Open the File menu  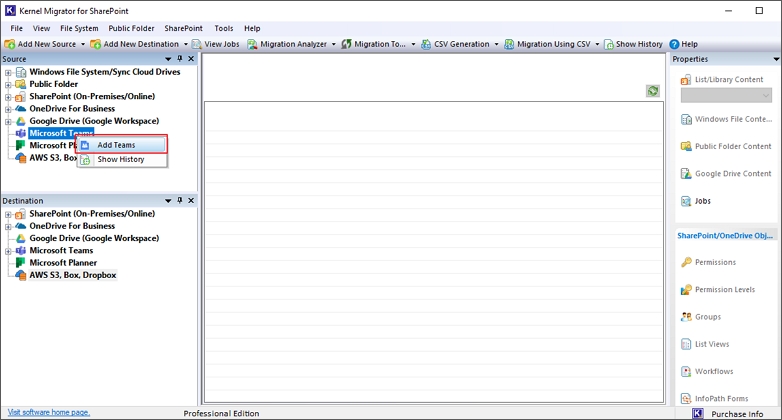16,28
